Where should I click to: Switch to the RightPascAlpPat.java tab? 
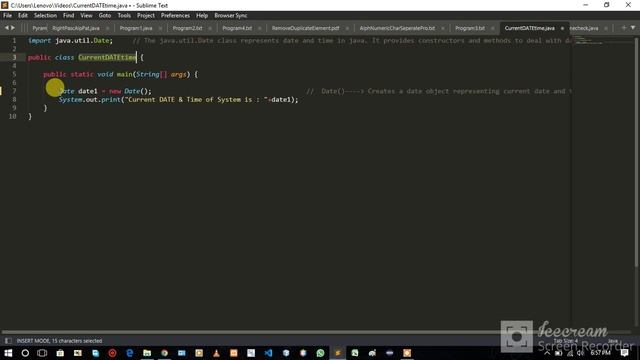pyautogui.click(x=76, y=28)
